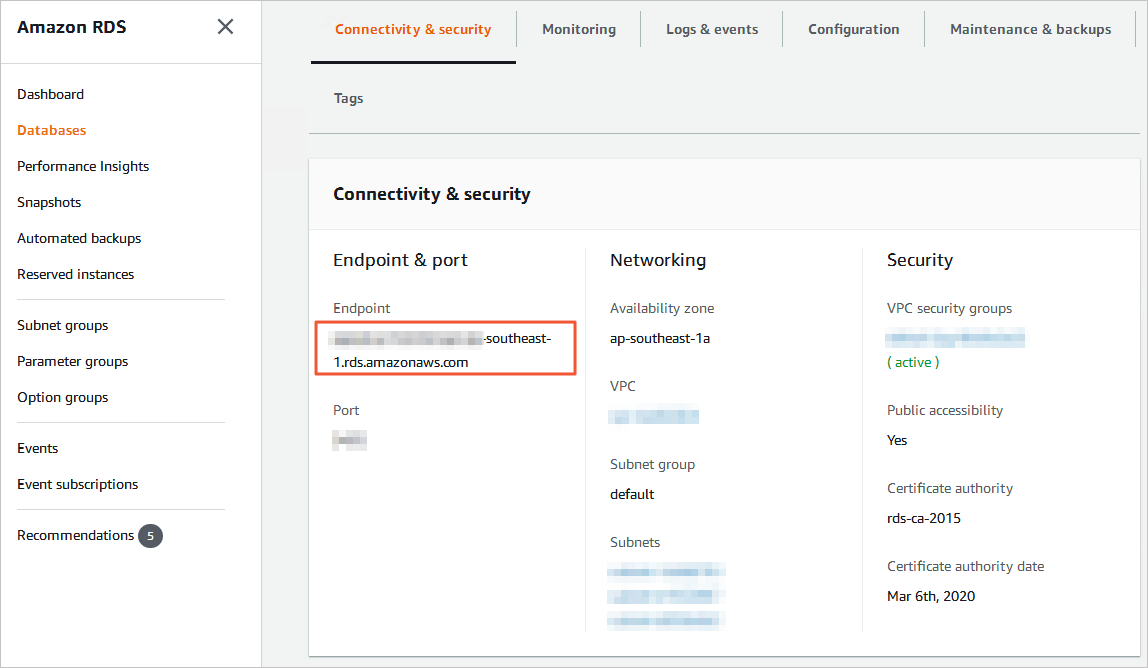Open the Dashboard page

pyautogui.click(x=51, y=94)
